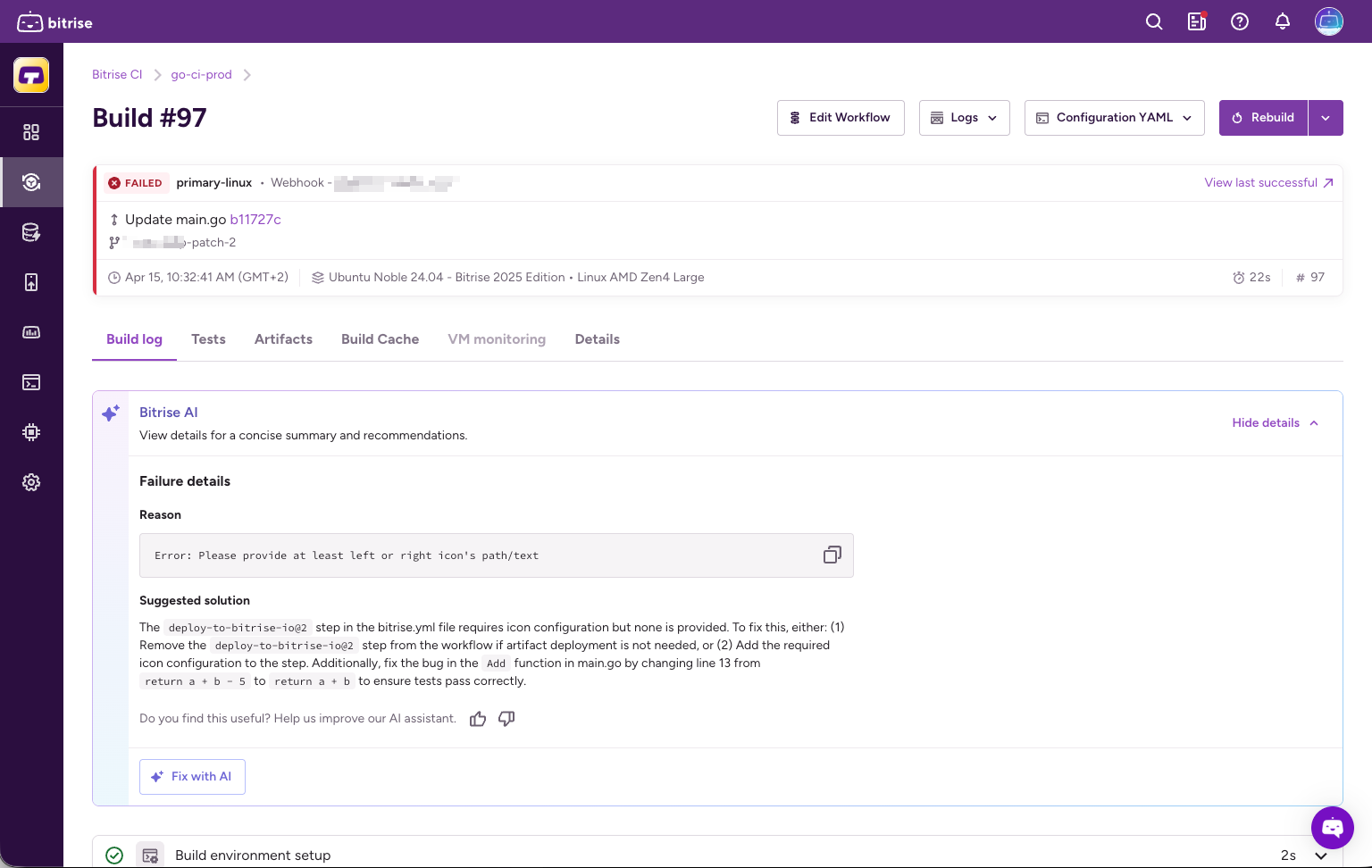Screen dimensions: 1372x868
Task: Give thumbs down to AI suggestion
Action: (x=506, y=719)
